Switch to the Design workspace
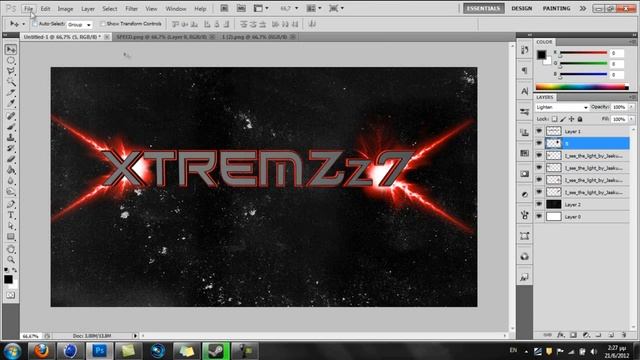Image resolution: width=640 pixels, height=360 pixels. pos(522,8)
